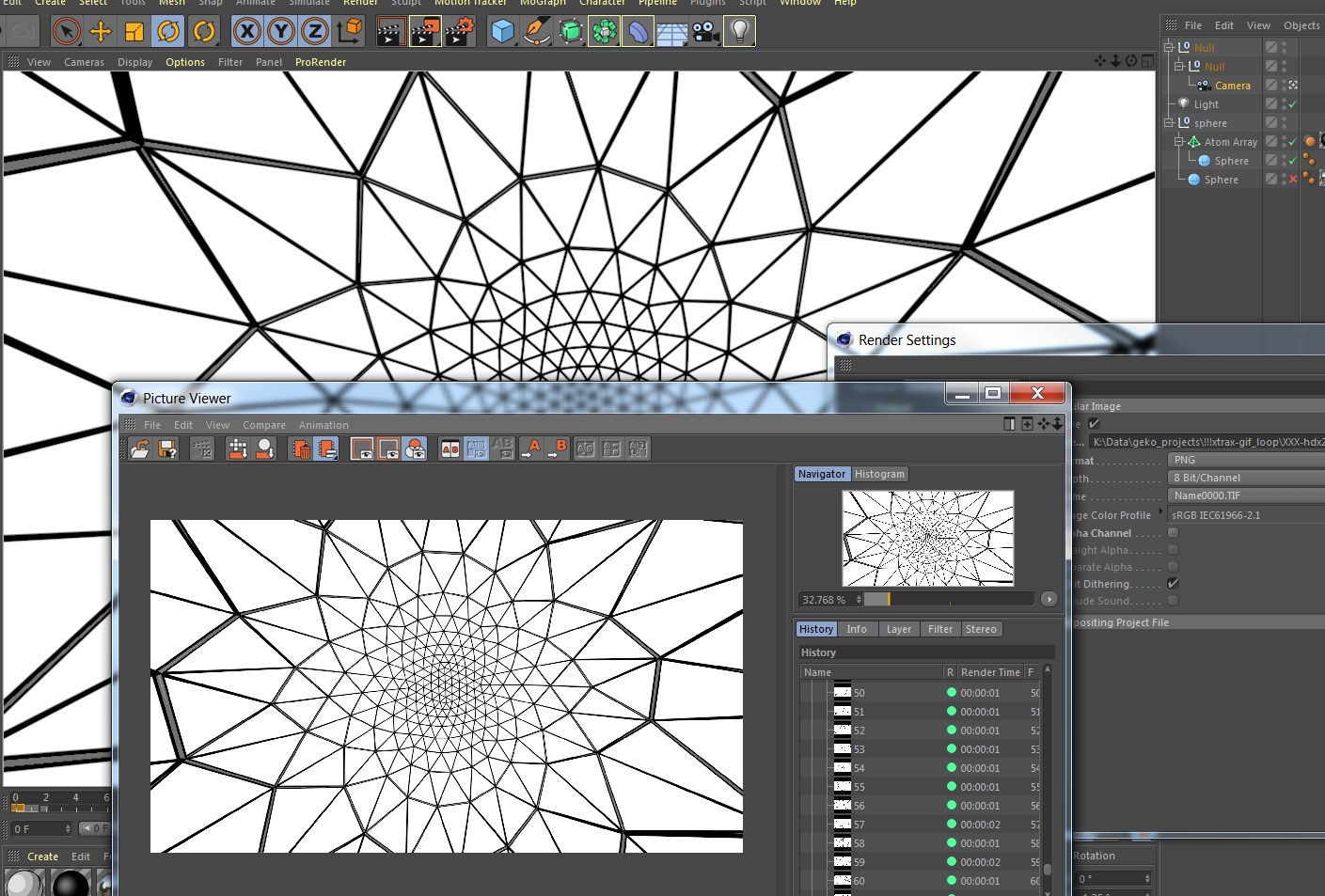Click Open image icon in Picture Viewer
This screenshot has width=1325, height=896.
pyautogui.click(x=140, y=449)
